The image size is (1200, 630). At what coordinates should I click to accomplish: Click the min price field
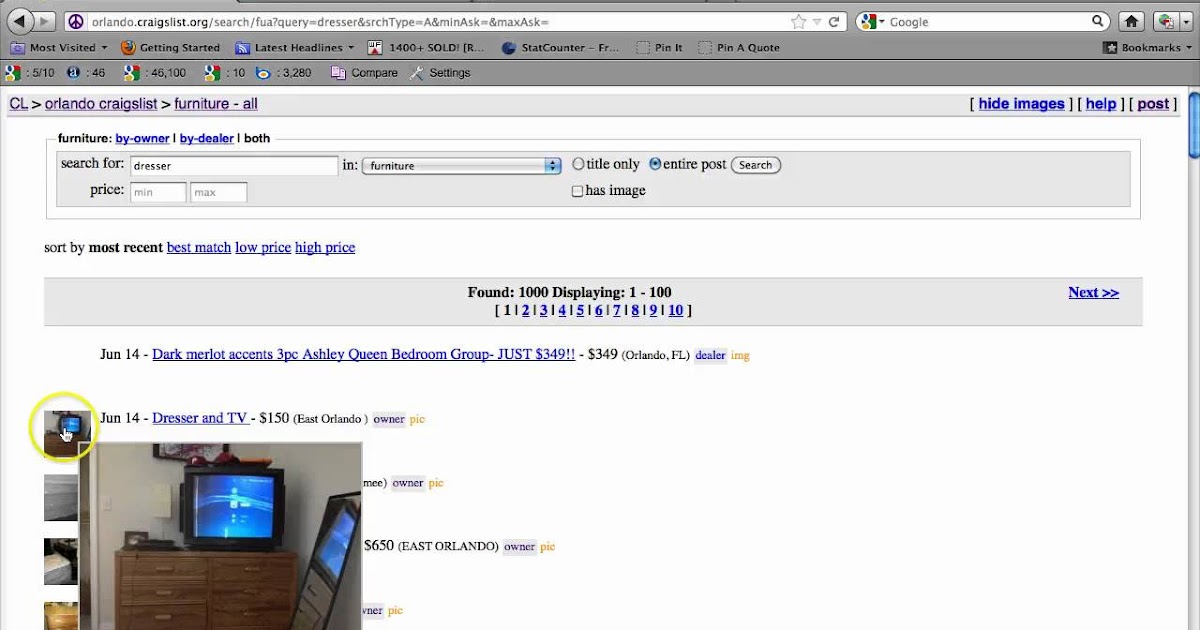(x=158, y=192)
